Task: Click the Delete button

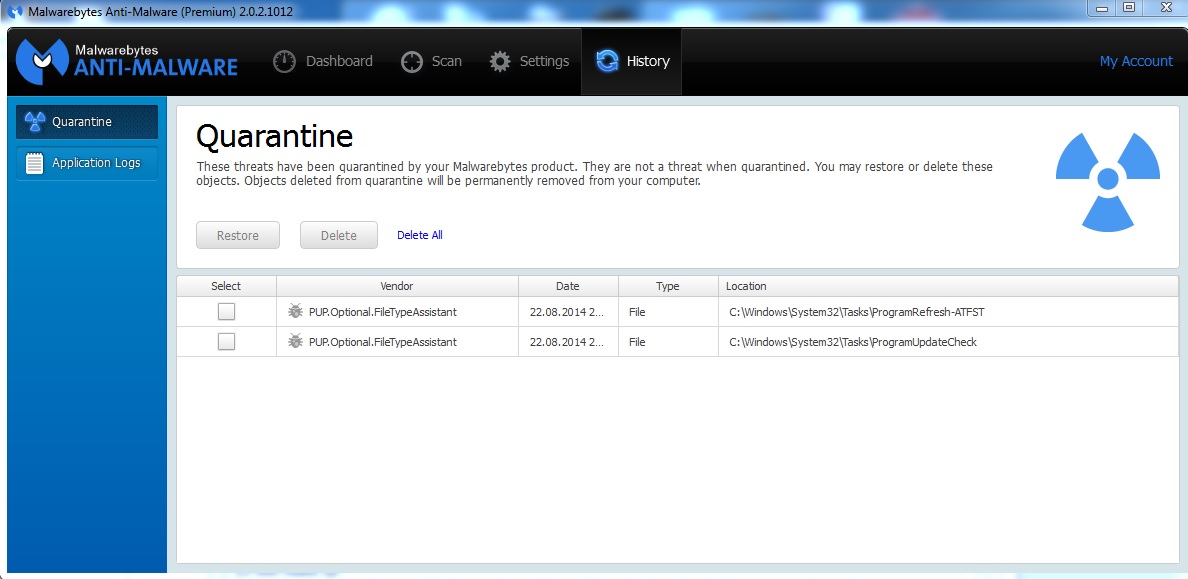Action: (339, 236)
